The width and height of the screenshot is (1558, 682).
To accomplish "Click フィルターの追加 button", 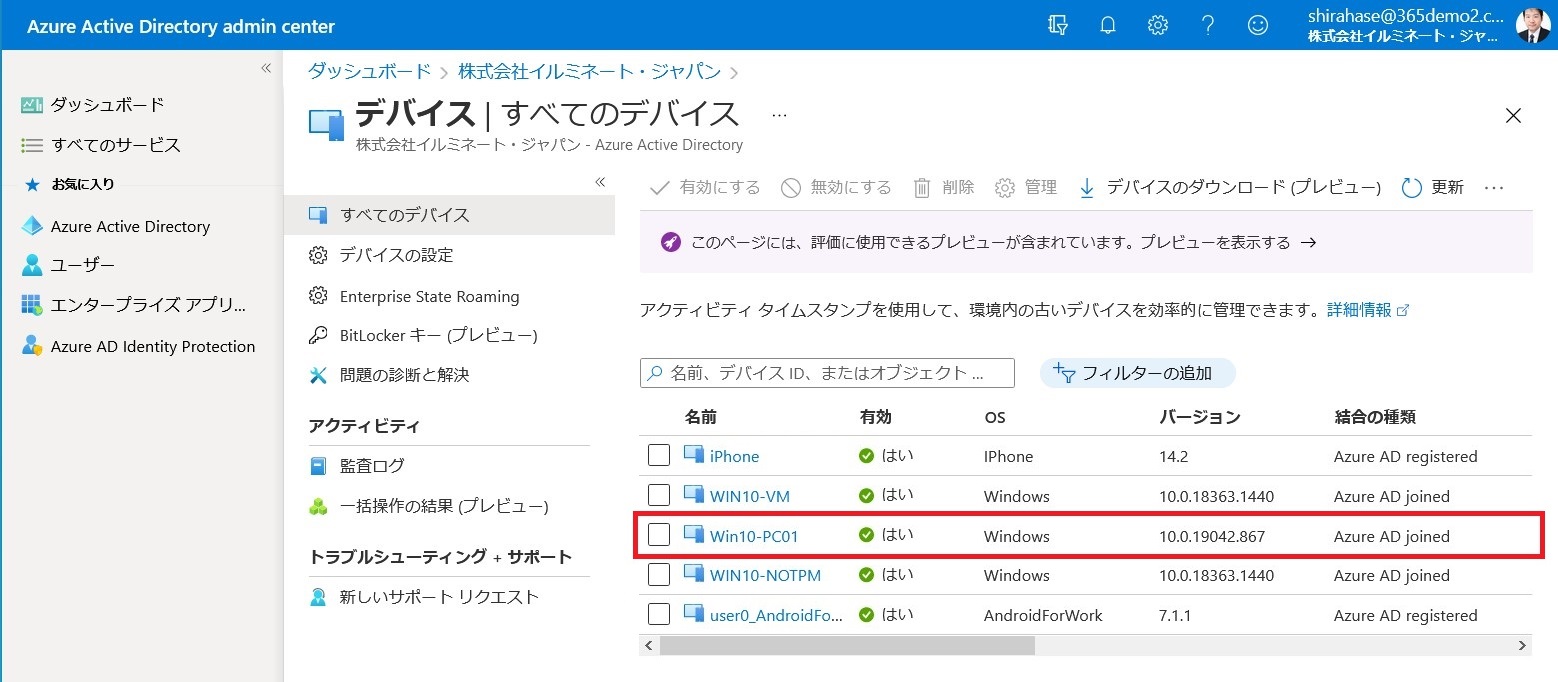I will [x=1138, y=373].
